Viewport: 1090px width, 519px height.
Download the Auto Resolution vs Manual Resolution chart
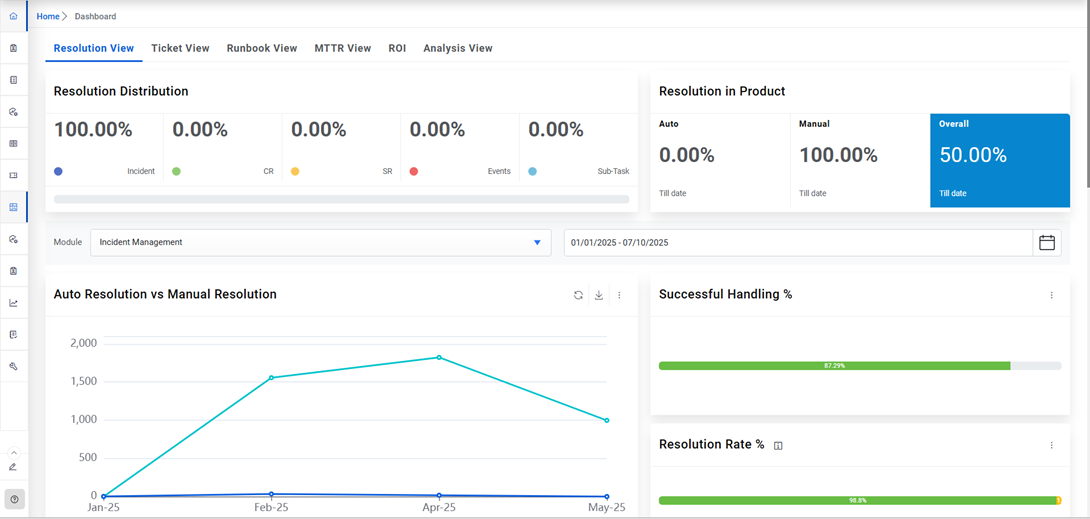(599, 295)
